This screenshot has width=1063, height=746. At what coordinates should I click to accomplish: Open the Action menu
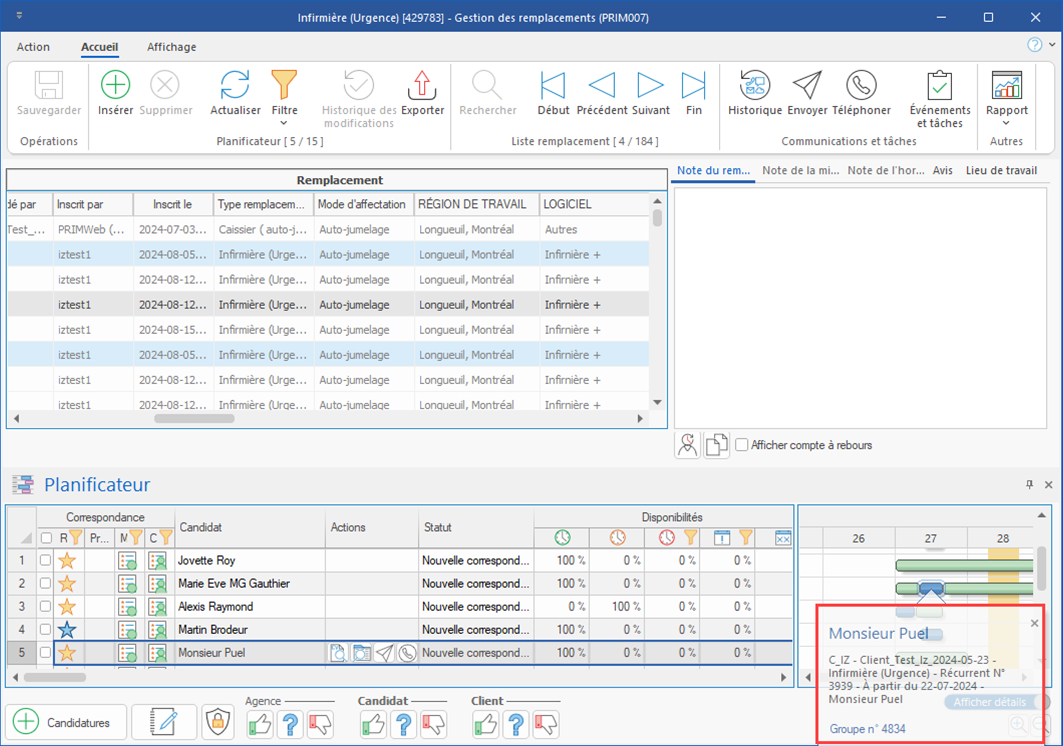pyautogui.click(x=33, y=47)
